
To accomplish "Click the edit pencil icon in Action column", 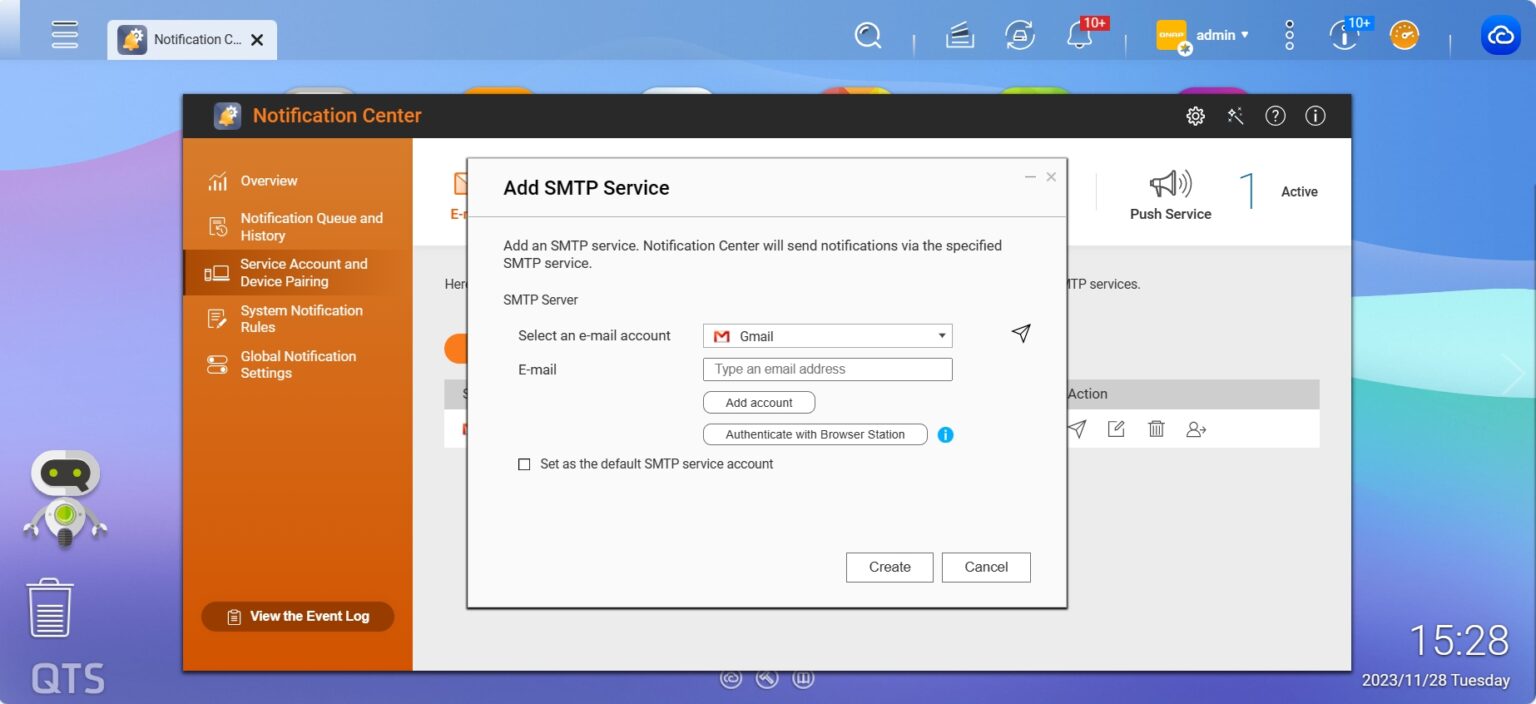I will pyautogui.click(x=1116, y=429).
